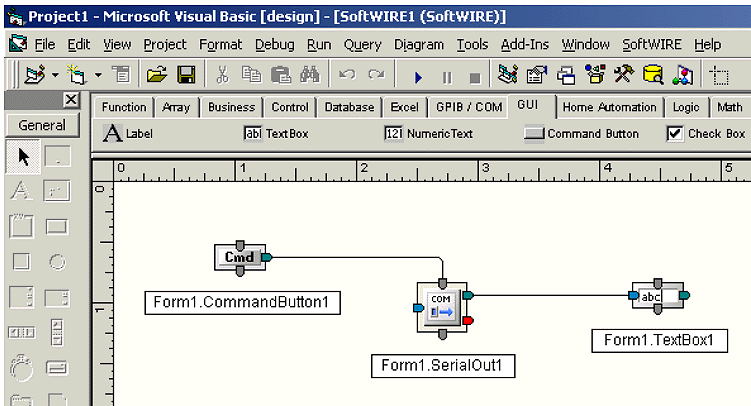The height and width of the screenshot is (406, 751).
Task: Open the Debug menu
Action: [274, 45]
